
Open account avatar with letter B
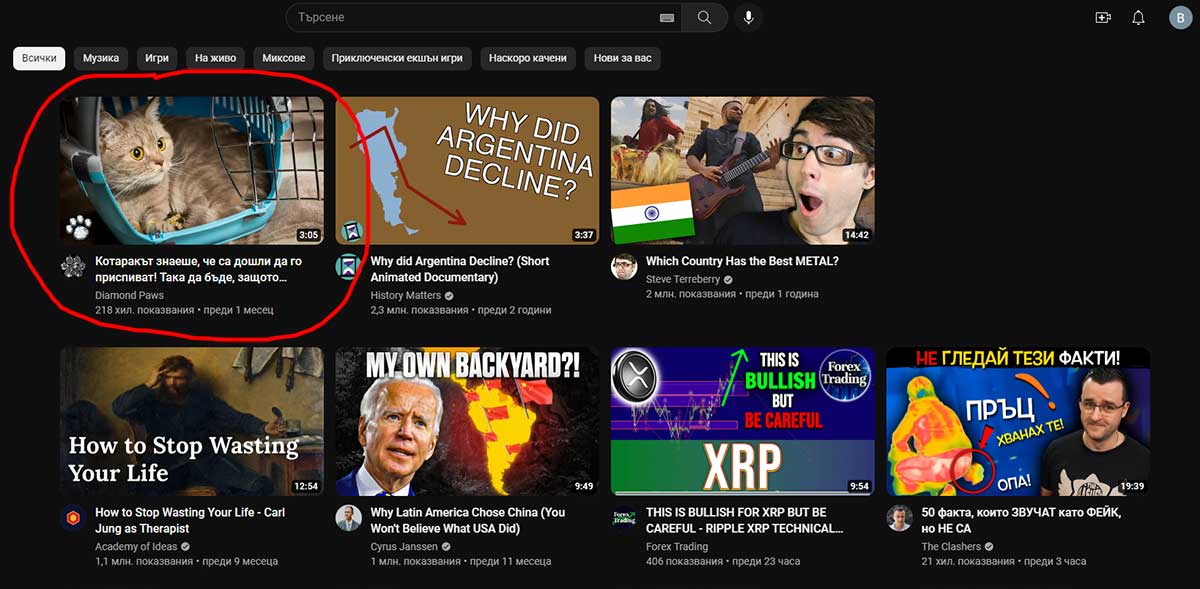point(1180,18)
